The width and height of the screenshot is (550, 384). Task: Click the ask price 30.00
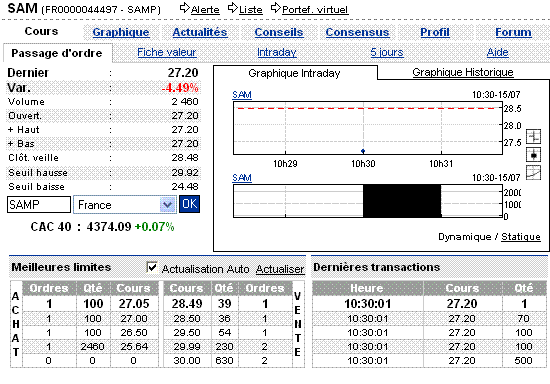[187, 361]
